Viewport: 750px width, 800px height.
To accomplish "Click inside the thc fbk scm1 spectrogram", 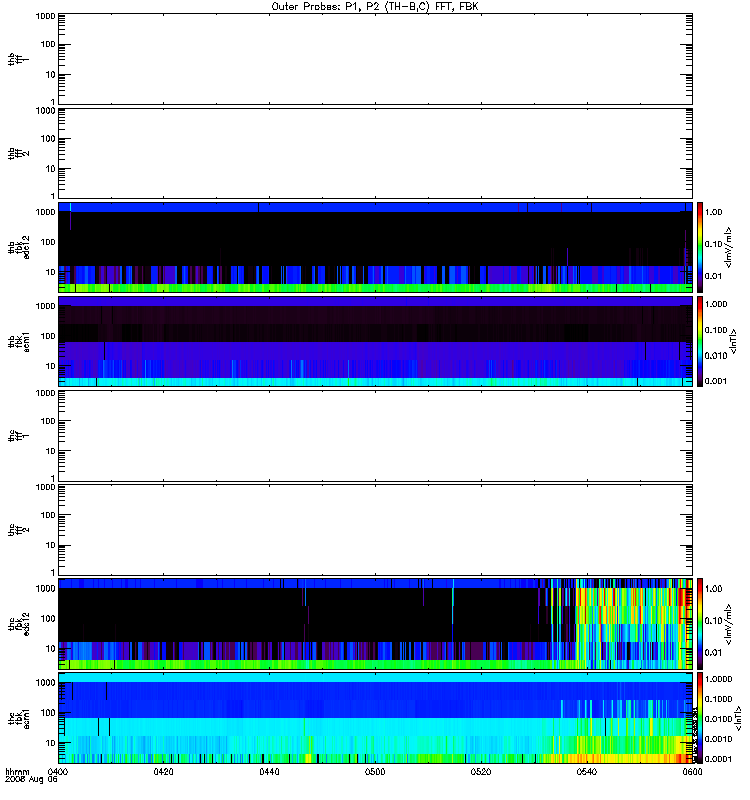I will [x=375, y=717].
